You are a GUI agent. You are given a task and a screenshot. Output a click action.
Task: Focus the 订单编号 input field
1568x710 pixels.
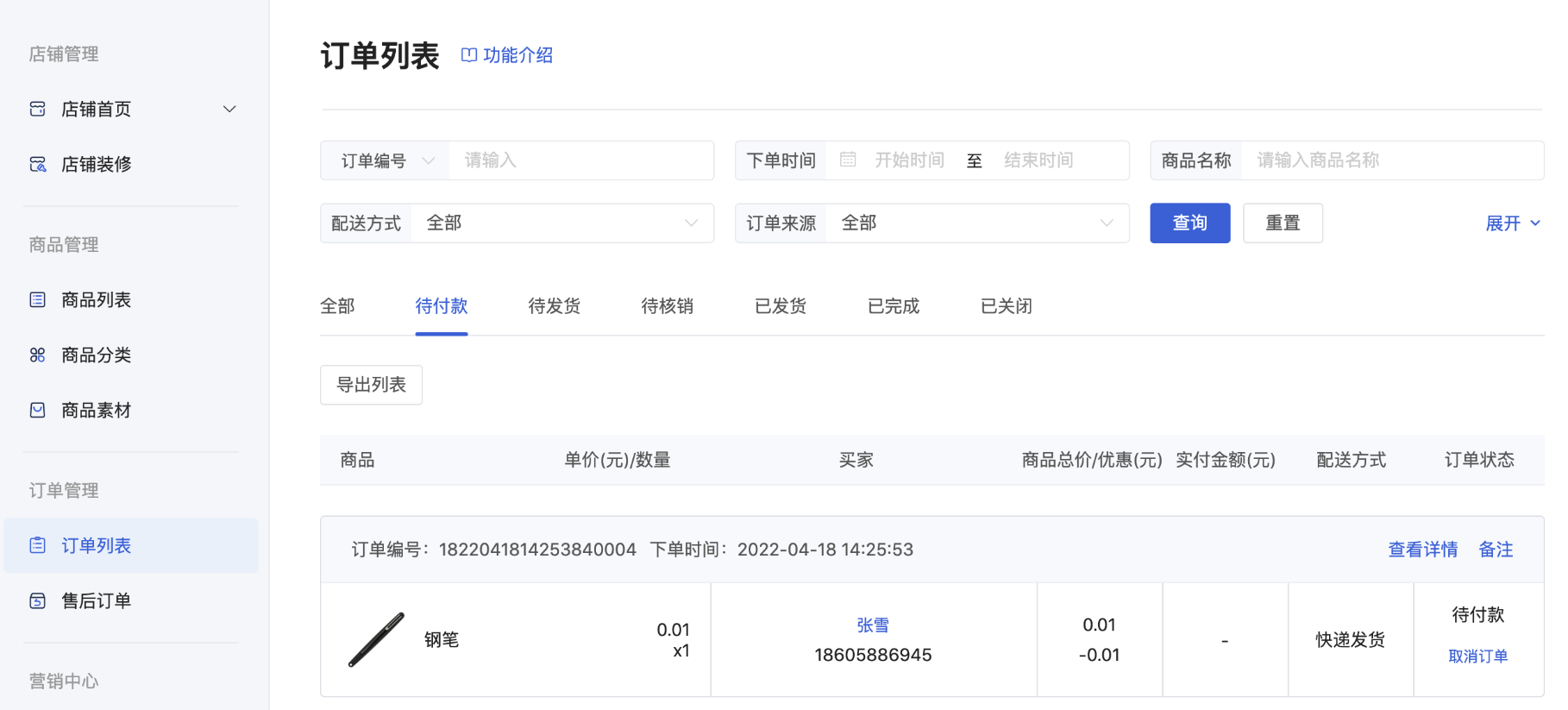(582, 160)
